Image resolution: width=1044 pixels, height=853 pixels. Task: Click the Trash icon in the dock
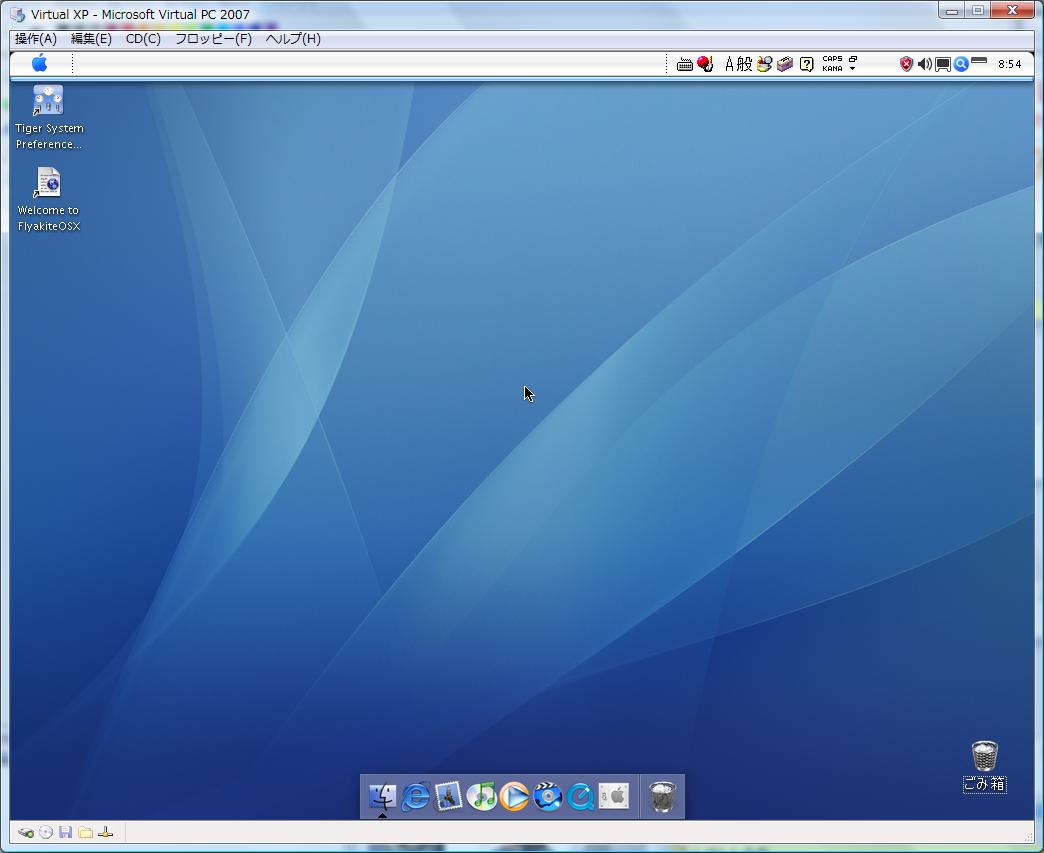point(662,796)
